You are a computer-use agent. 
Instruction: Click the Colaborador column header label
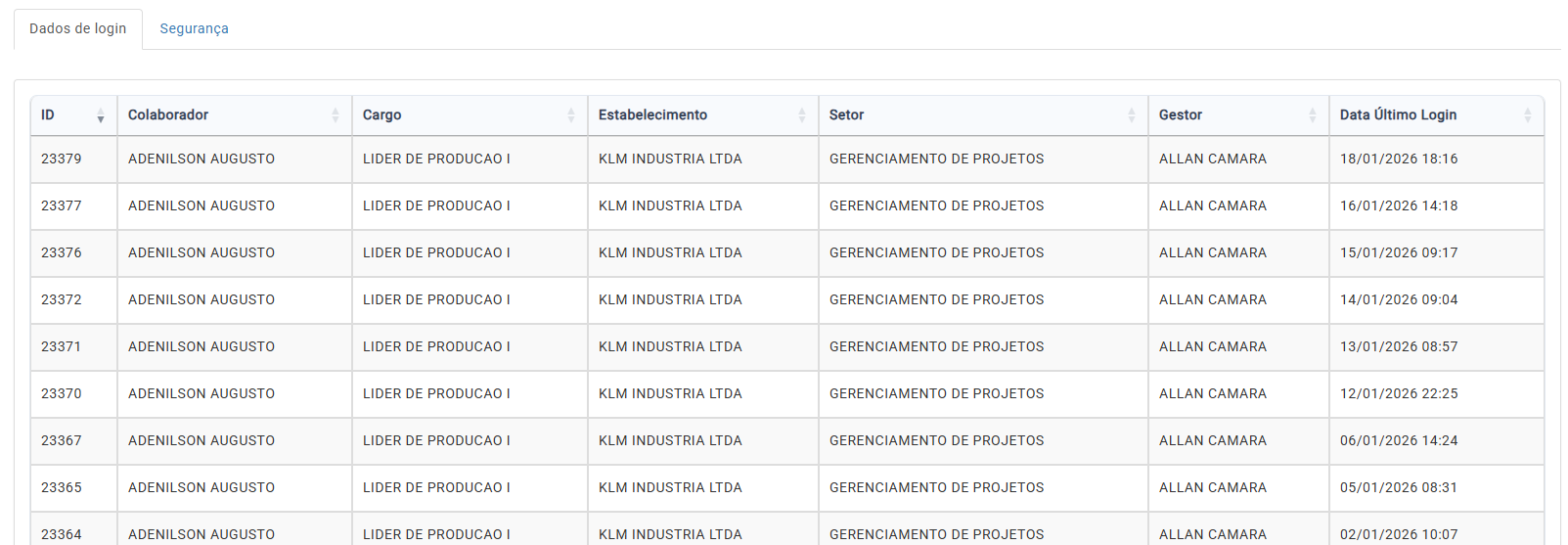[x=168, y=114]
